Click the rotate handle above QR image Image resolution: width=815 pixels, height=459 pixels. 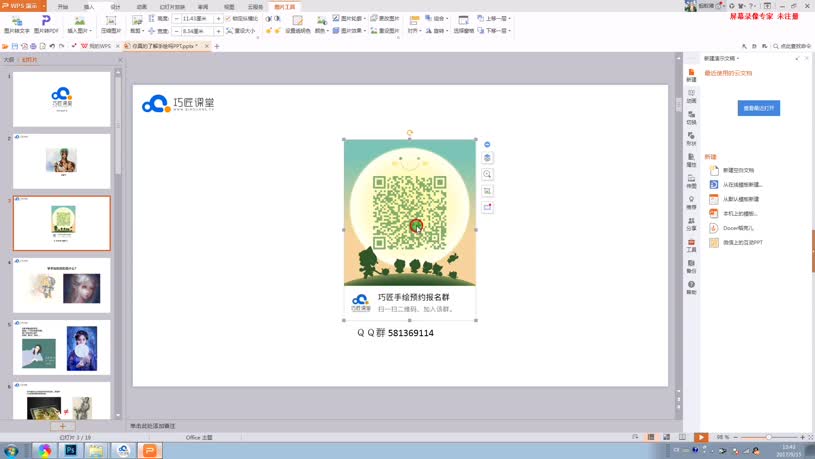tap(410, 133)
